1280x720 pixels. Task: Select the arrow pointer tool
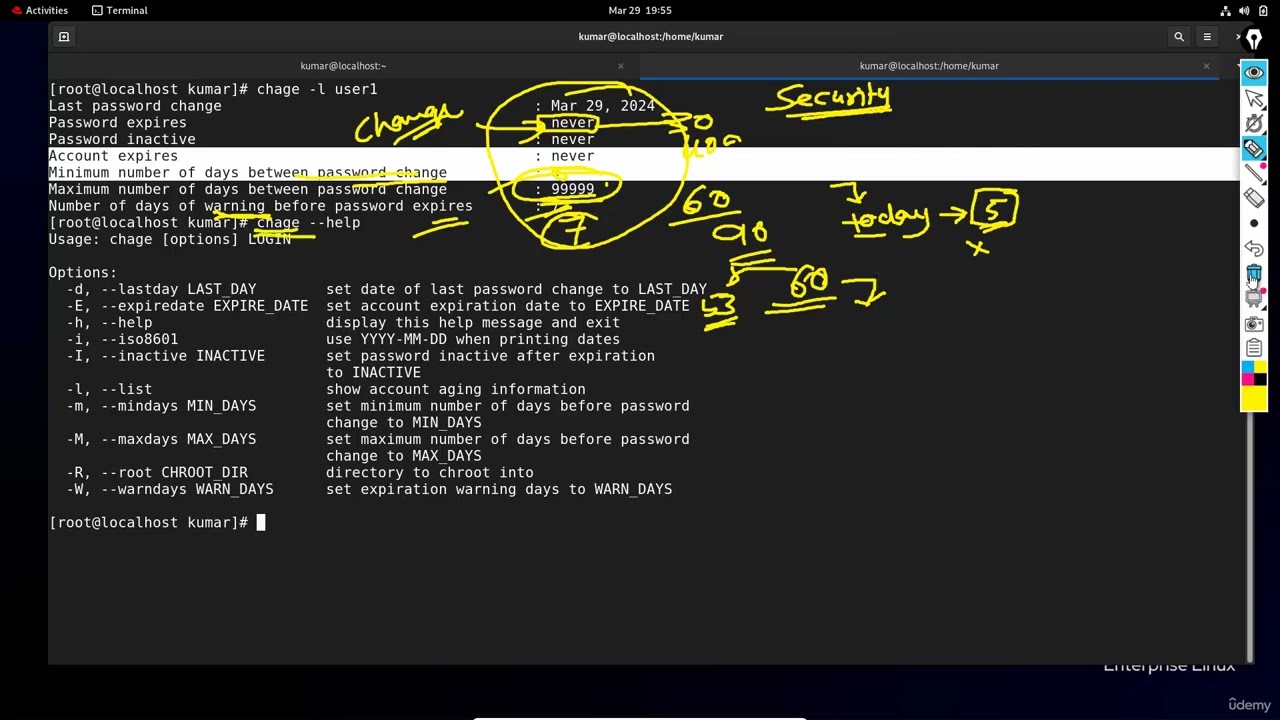[x=1254, y=98]
